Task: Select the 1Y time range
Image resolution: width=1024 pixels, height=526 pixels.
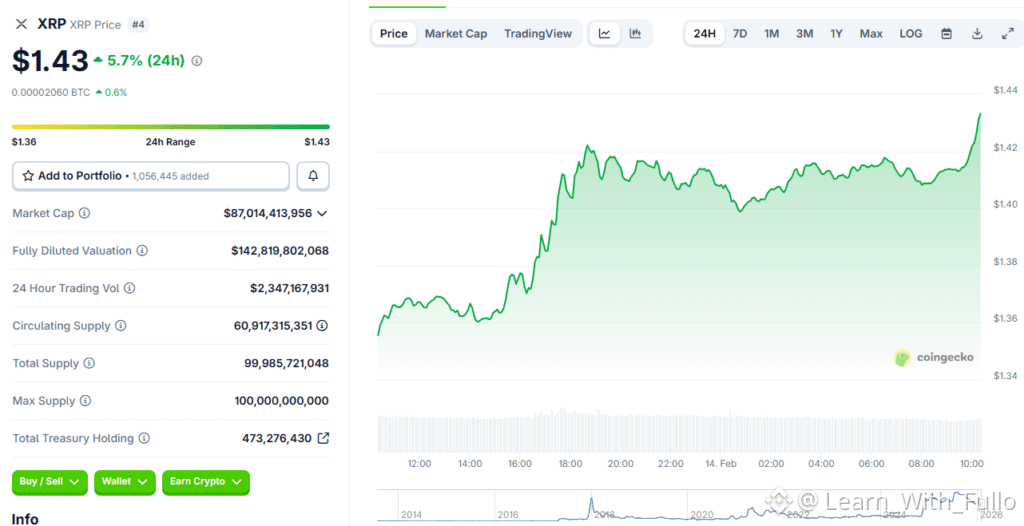Action: [836, 33]
